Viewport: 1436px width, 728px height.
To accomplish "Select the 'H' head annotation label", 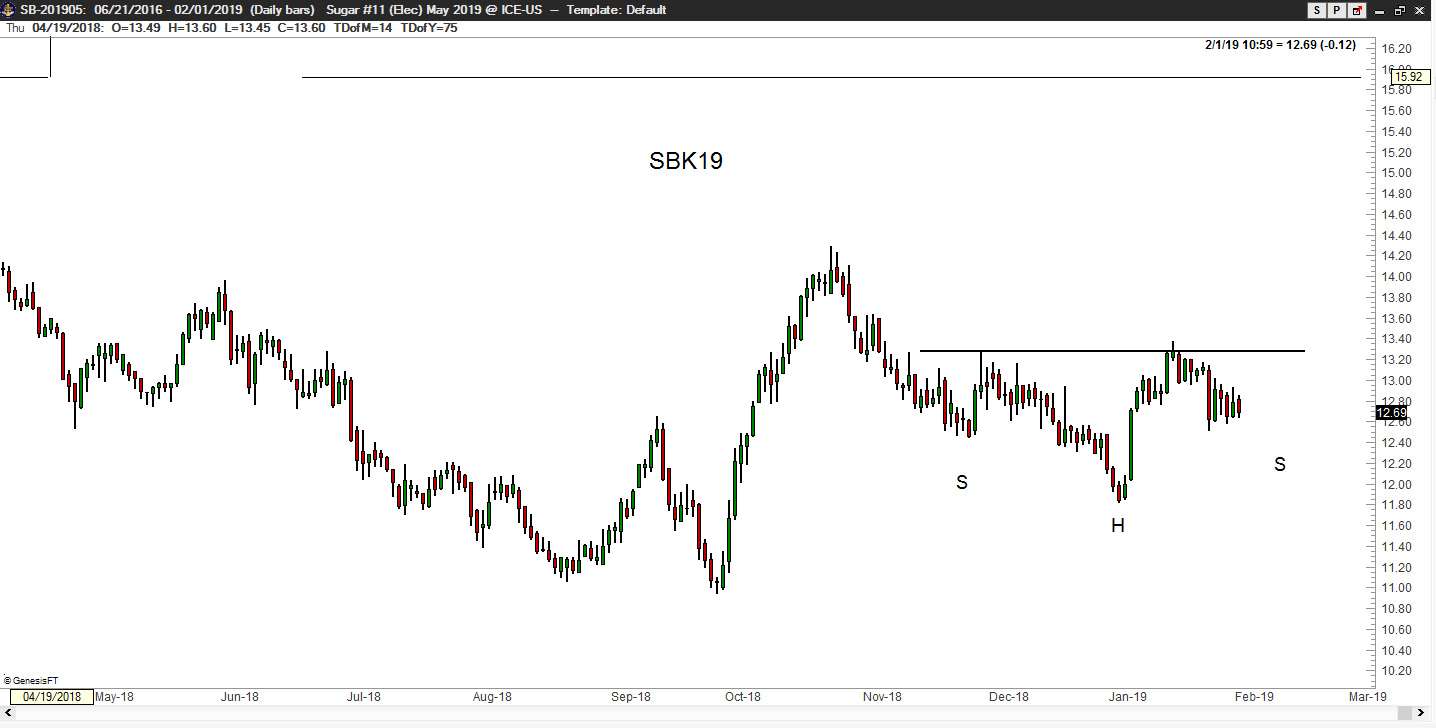I will [x=1118, y=525].
